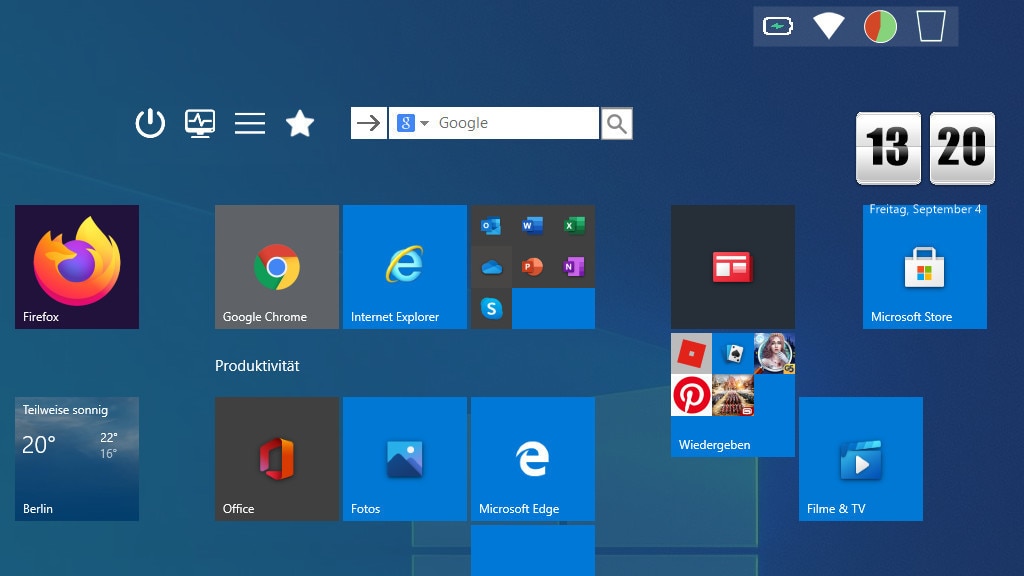This screenshot has width=1024, height=576.
Task: Open the Berlin weather tile
Action: pos(77,458)
